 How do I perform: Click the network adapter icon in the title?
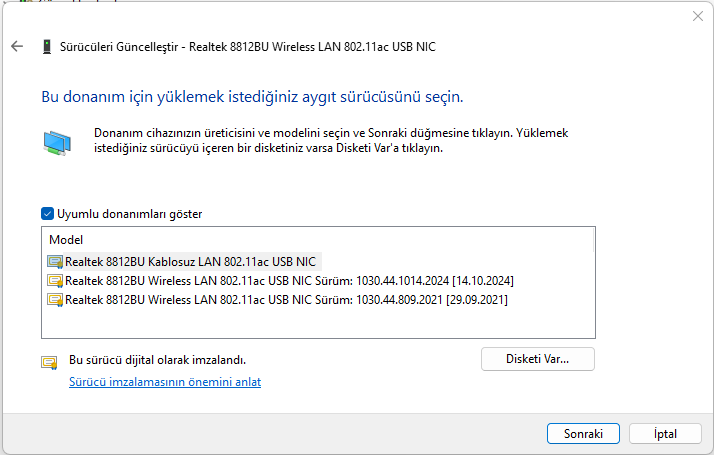pyautogui.click(x=46, y=46)
